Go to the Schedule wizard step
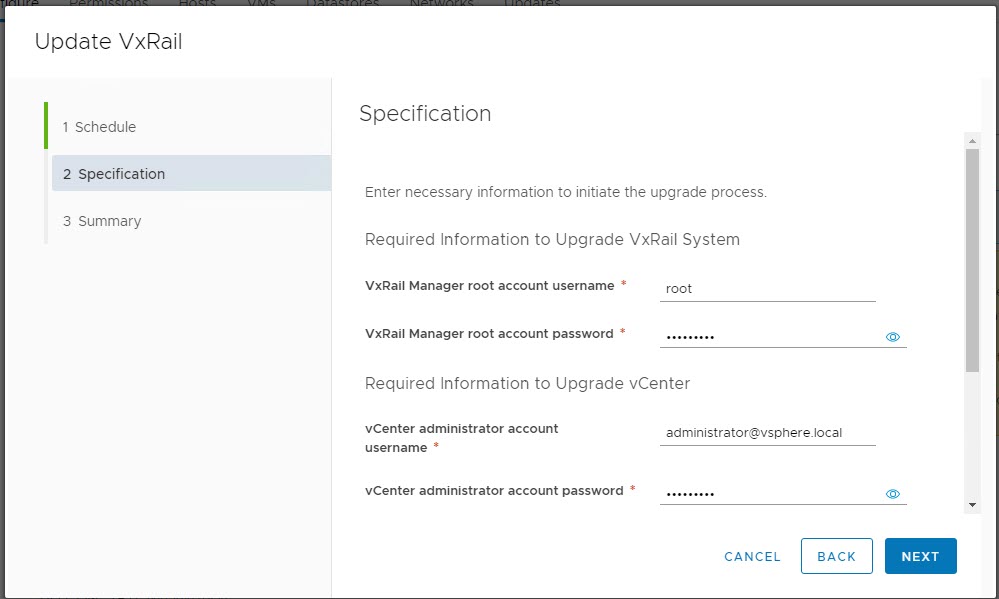The width and height of the screenshot is (999, 599). pos(99,127)
